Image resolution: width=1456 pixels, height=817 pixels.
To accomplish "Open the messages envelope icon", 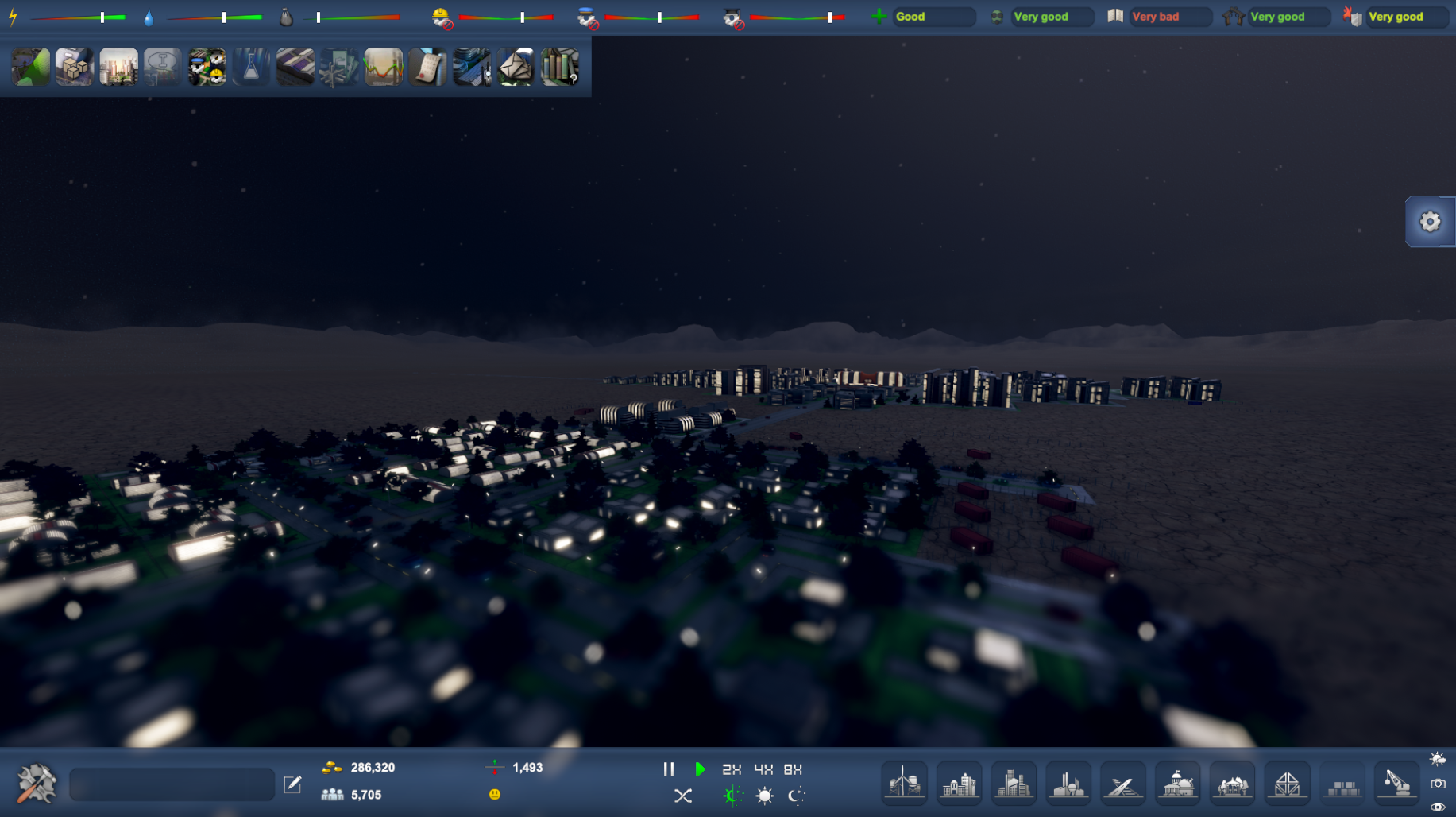I will pos(516,67).
